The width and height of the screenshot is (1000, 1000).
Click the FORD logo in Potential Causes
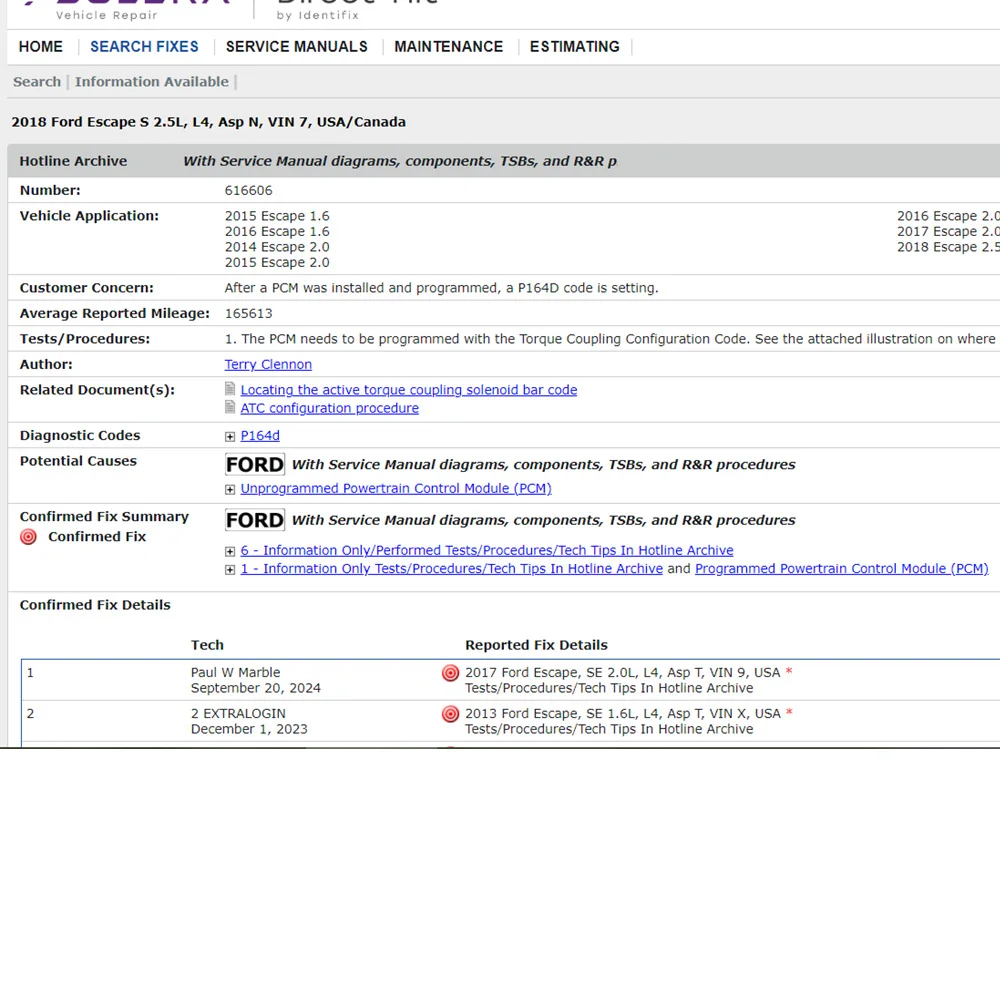(x=255, y=464)
